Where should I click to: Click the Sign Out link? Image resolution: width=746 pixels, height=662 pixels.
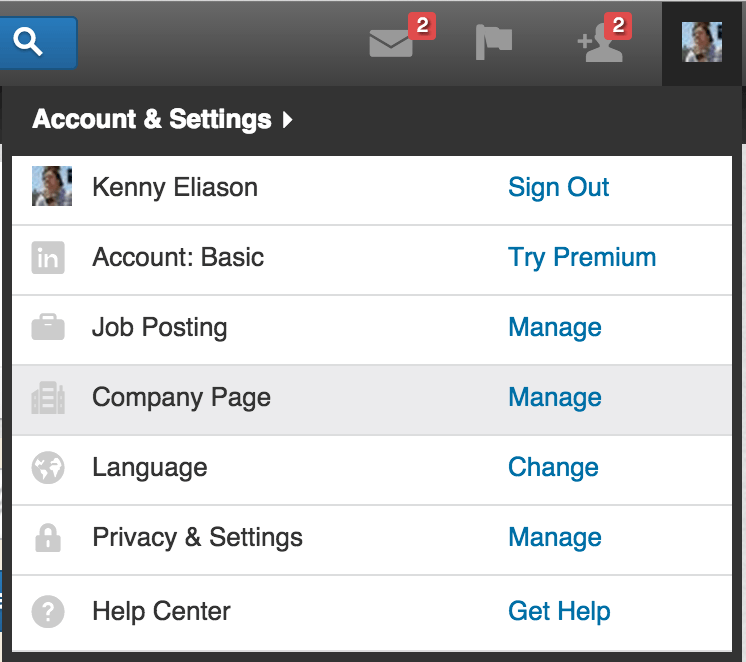(559, 187)
